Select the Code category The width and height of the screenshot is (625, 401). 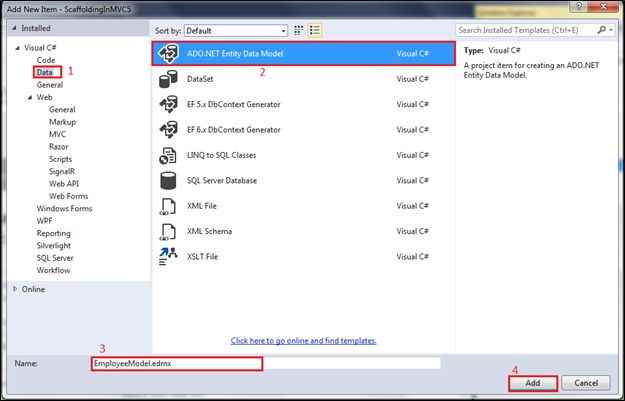click(46, 60)
